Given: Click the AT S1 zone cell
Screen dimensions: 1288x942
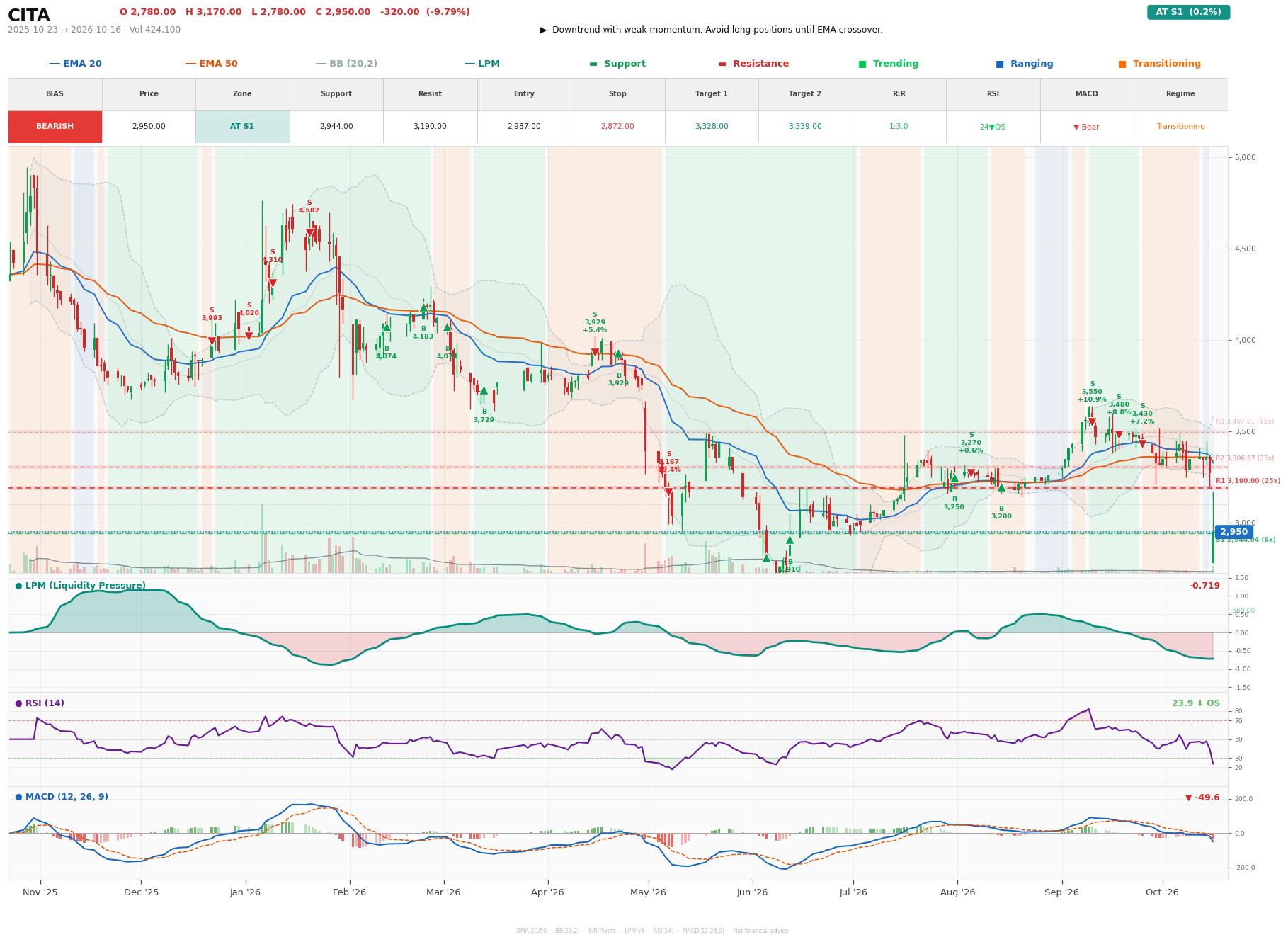Looking at the screenshot, I should point(242,127).
